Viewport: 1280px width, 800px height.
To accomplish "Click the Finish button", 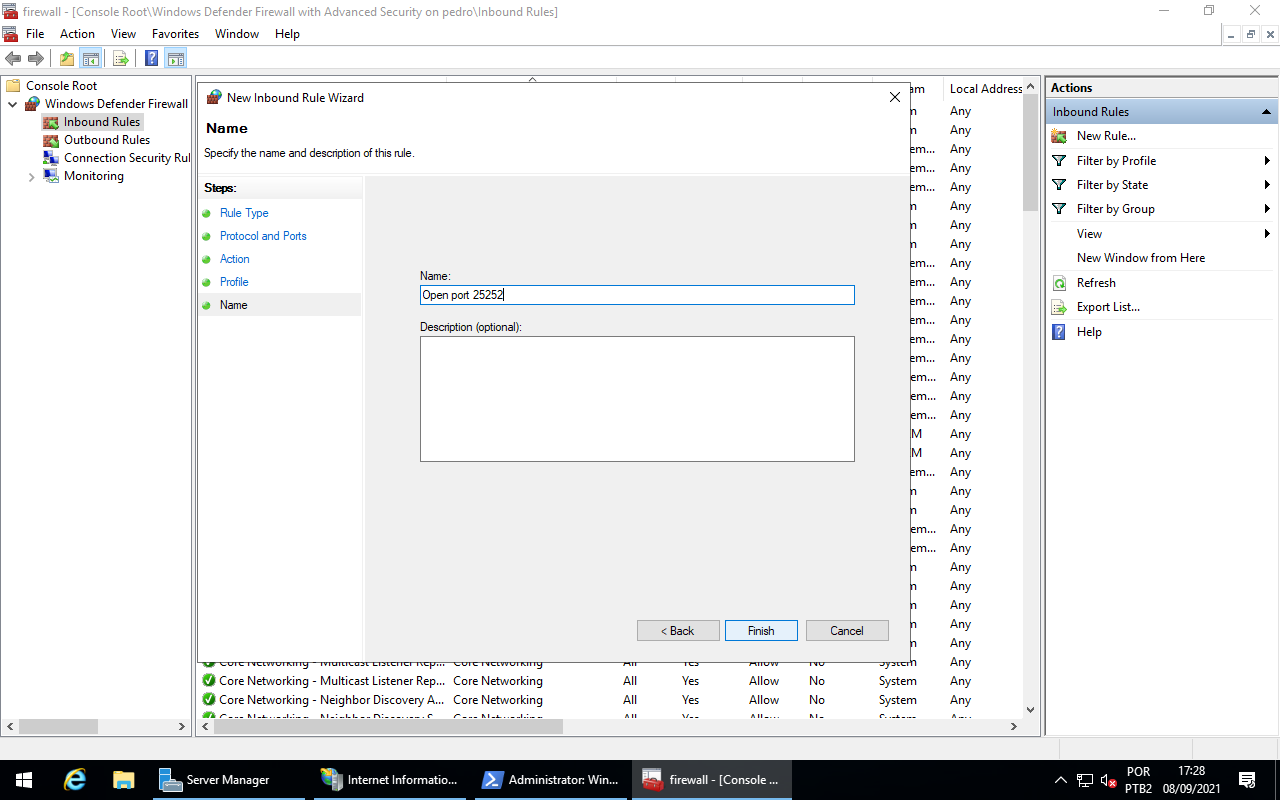I will pyautogui.click(x=761, y=631).
